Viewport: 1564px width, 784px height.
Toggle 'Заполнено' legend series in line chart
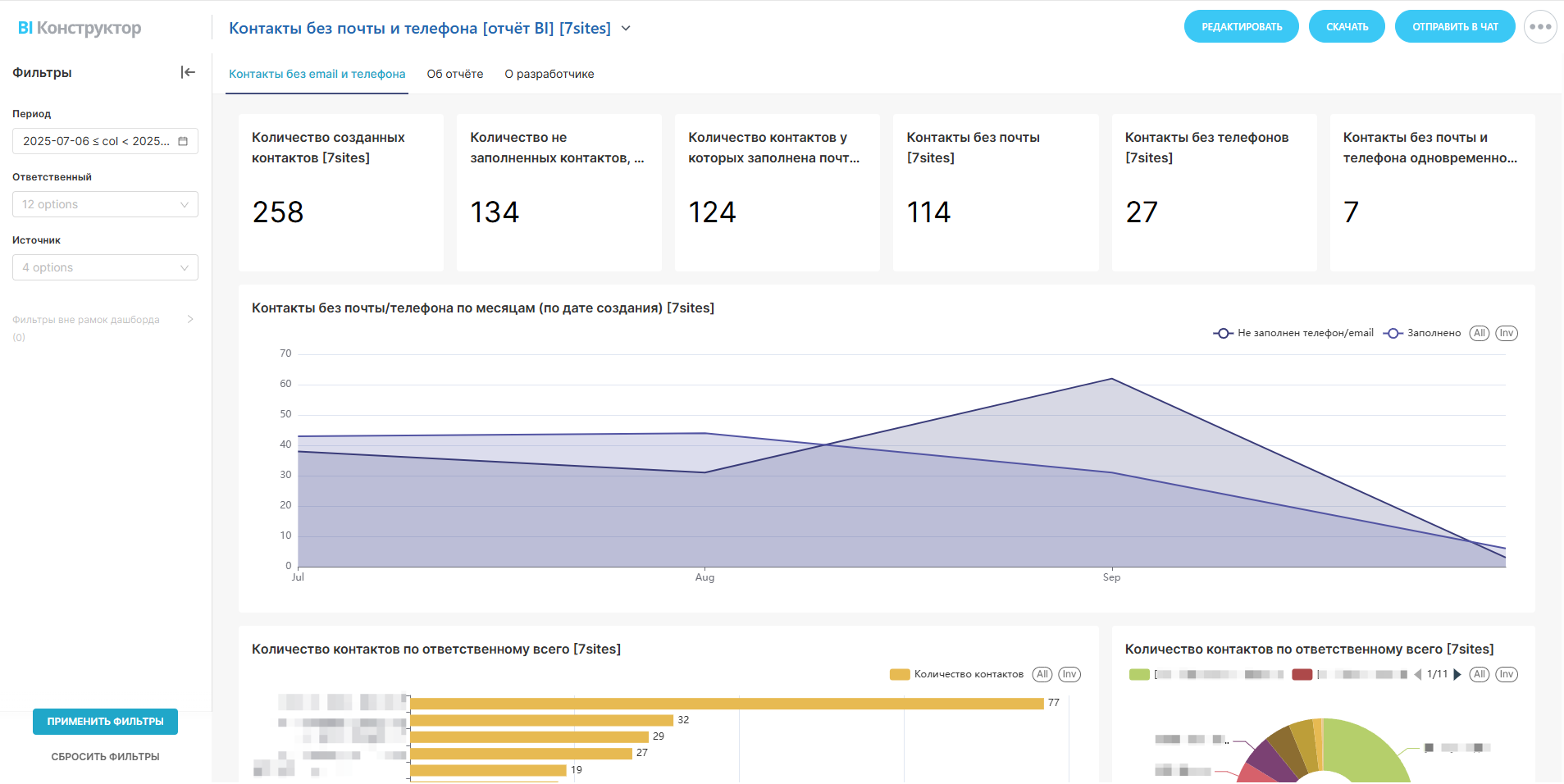pos(1422,333)
